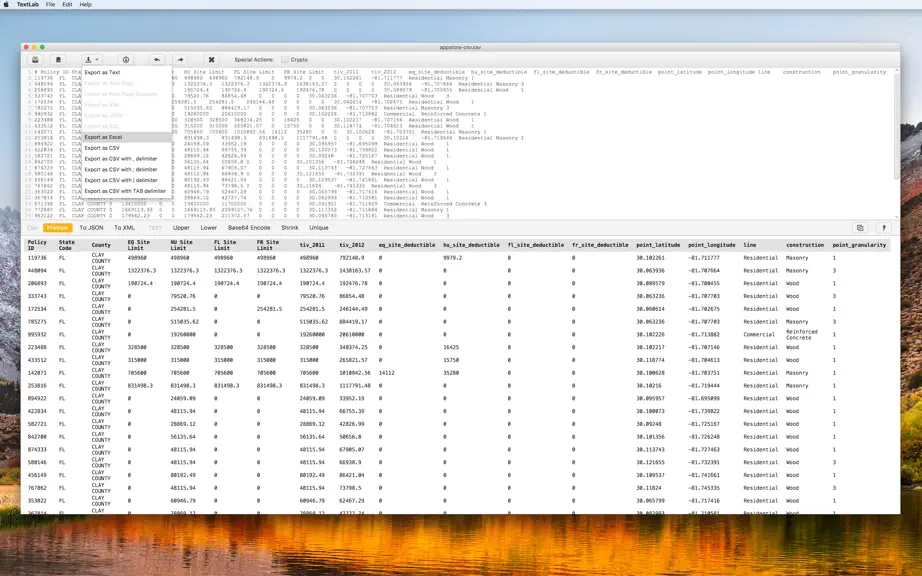Click the copy preview icon

tap(860, 227)
